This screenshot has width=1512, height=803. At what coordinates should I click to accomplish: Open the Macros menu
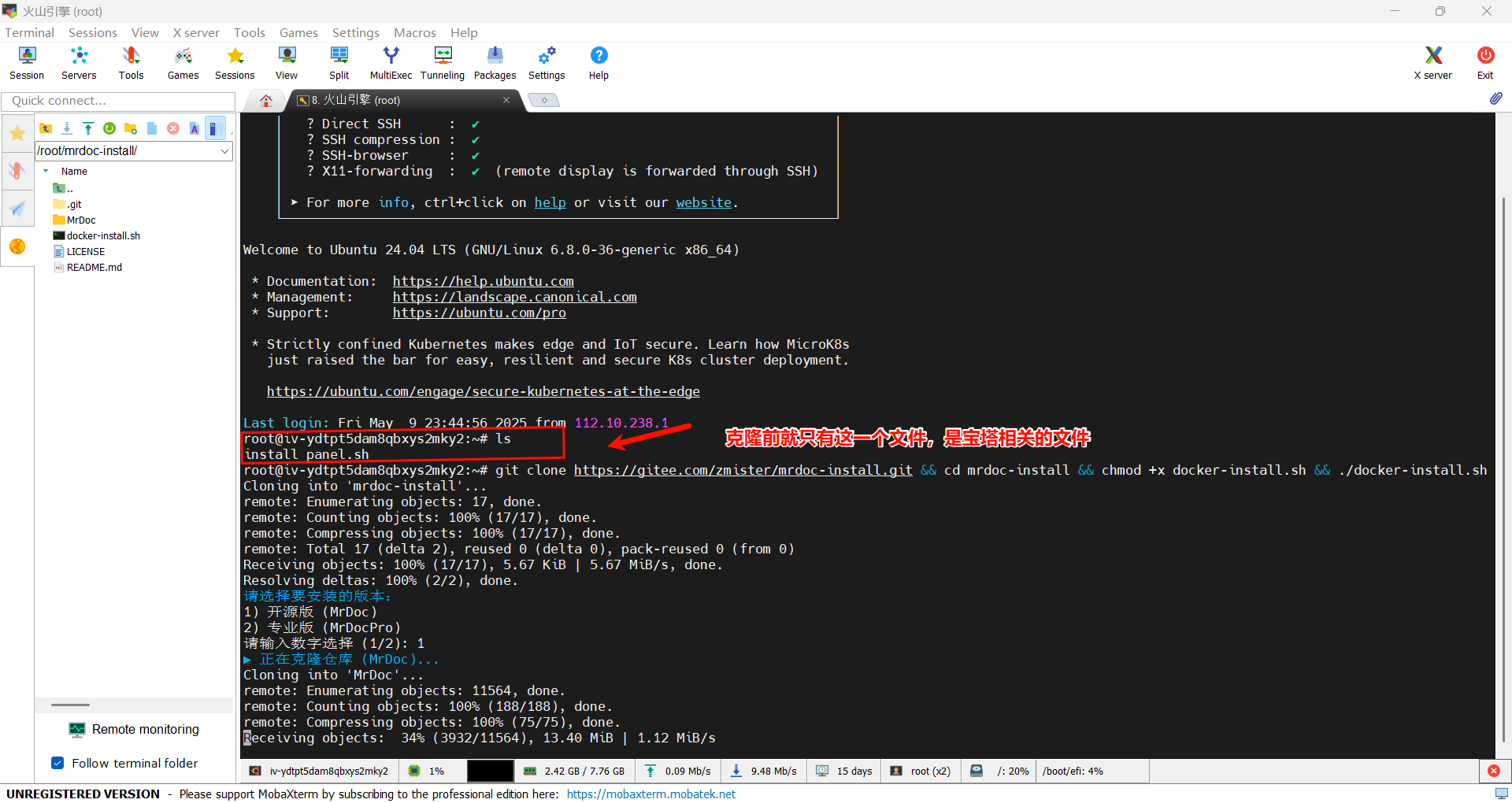point(415,32)
